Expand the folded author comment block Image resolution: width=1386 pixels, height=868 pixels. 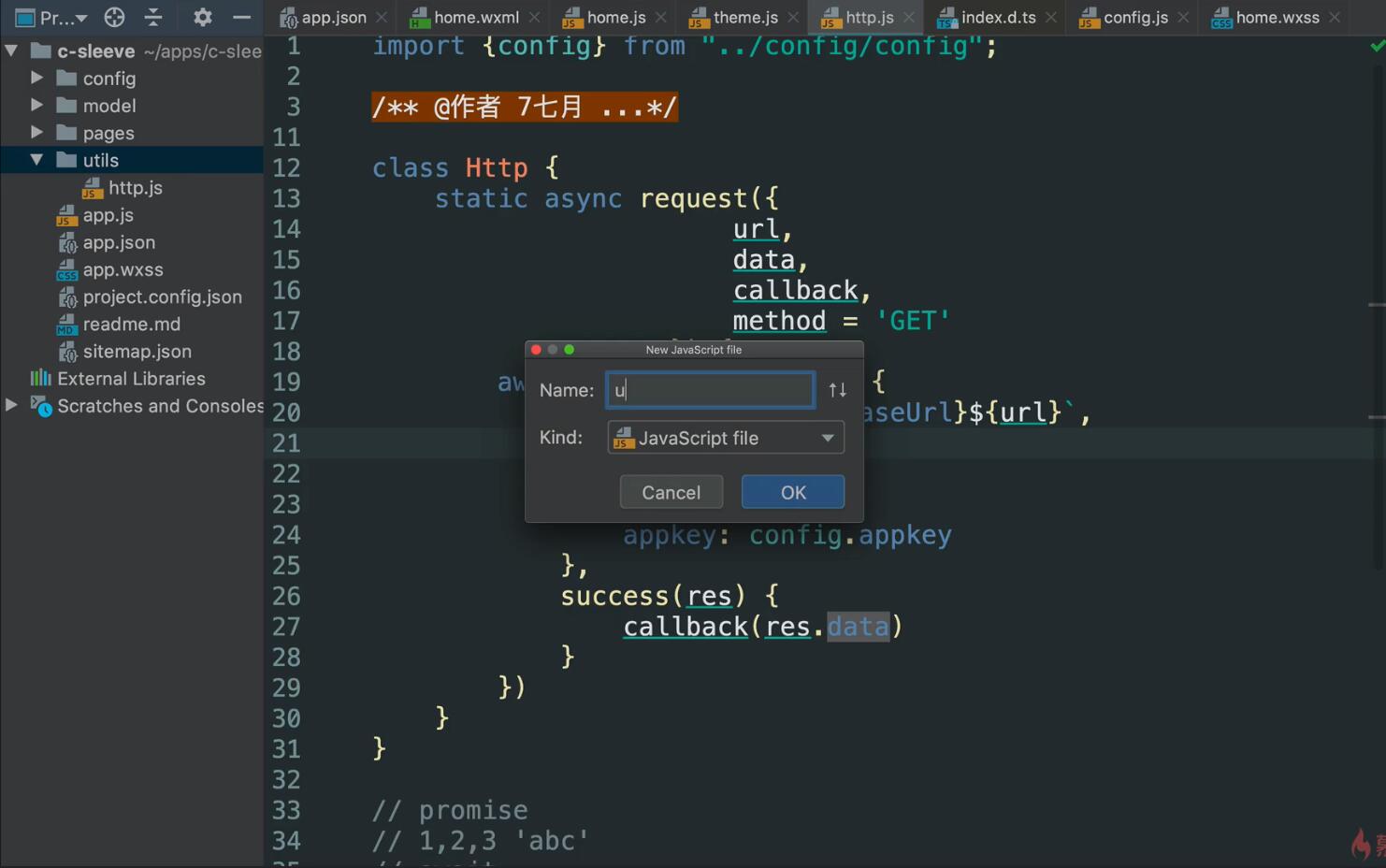tap(524, 107)
